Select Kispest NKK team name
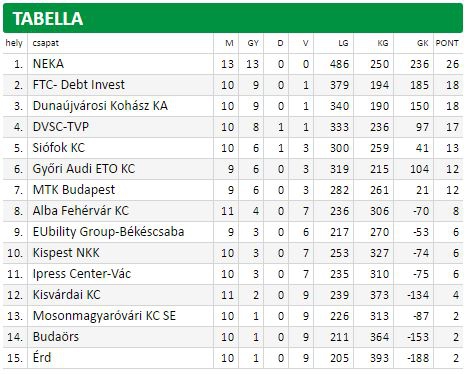The height and width of the screenshot is (374, 467). coord(66,253)
